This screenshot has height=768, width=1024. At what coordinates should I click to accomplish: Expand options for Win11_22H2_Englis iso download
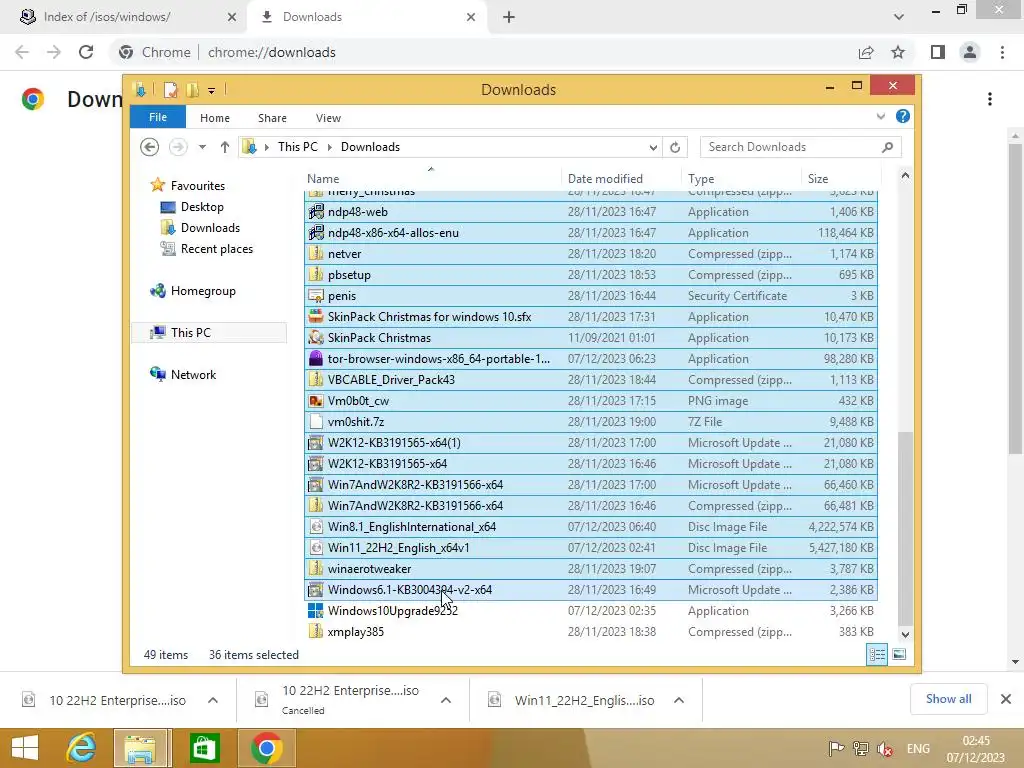pos(679,700)
